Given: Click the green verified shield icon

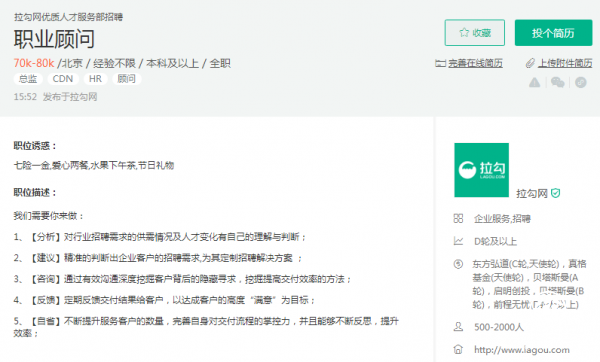Looking at the screenshot, I should tap(556, 193).
